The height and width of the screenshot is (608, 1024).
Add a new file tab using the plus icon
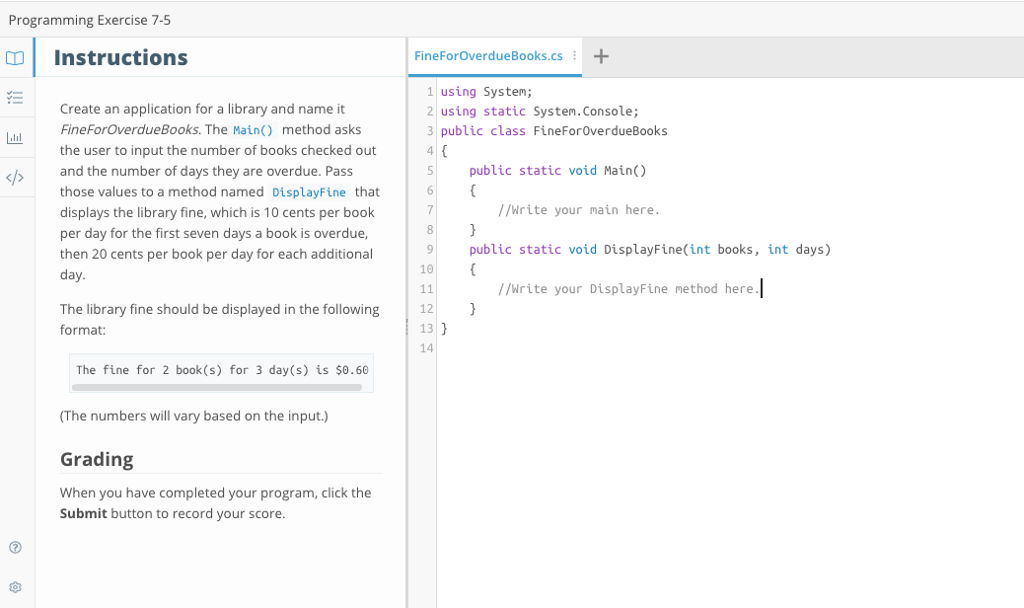coord(600,57)
